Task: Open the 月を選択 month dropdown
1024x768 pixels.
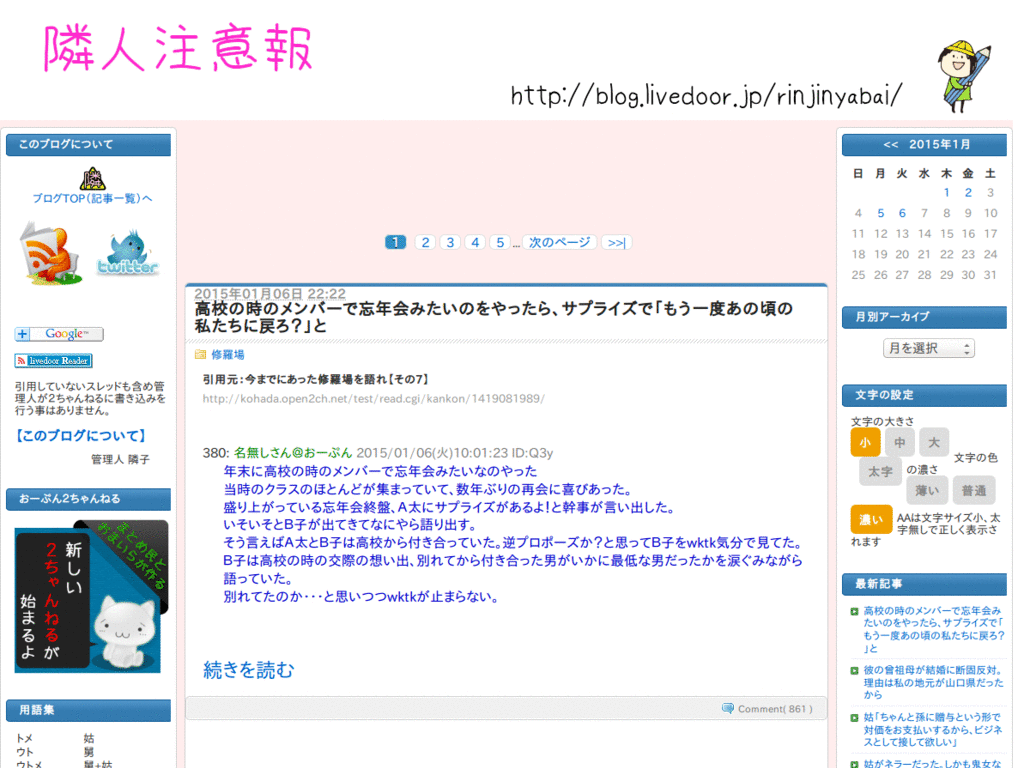Action: coord(928,345)
